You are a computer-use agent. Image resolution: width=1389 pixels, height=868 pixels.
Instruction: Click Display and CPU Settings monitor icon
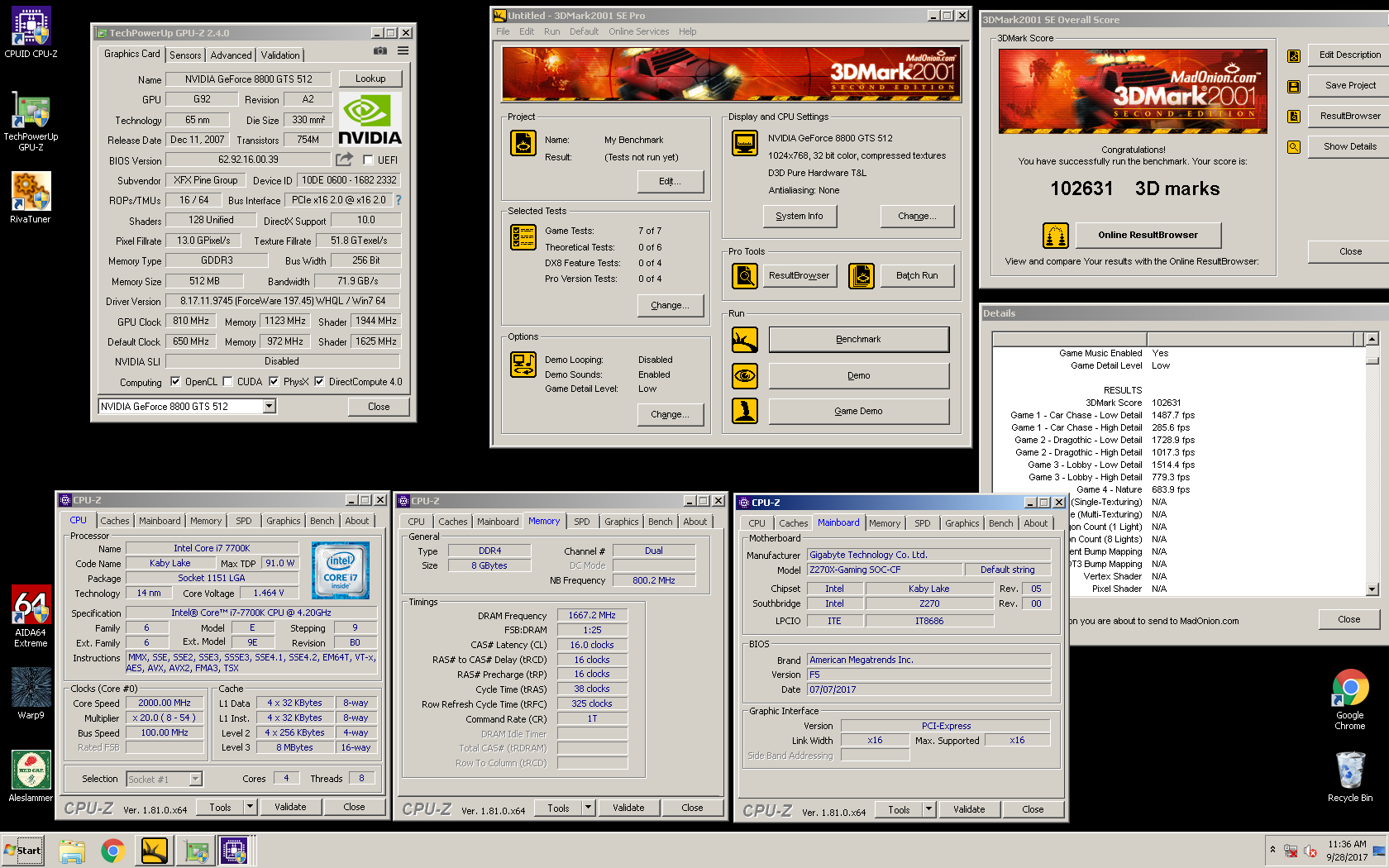745,143
